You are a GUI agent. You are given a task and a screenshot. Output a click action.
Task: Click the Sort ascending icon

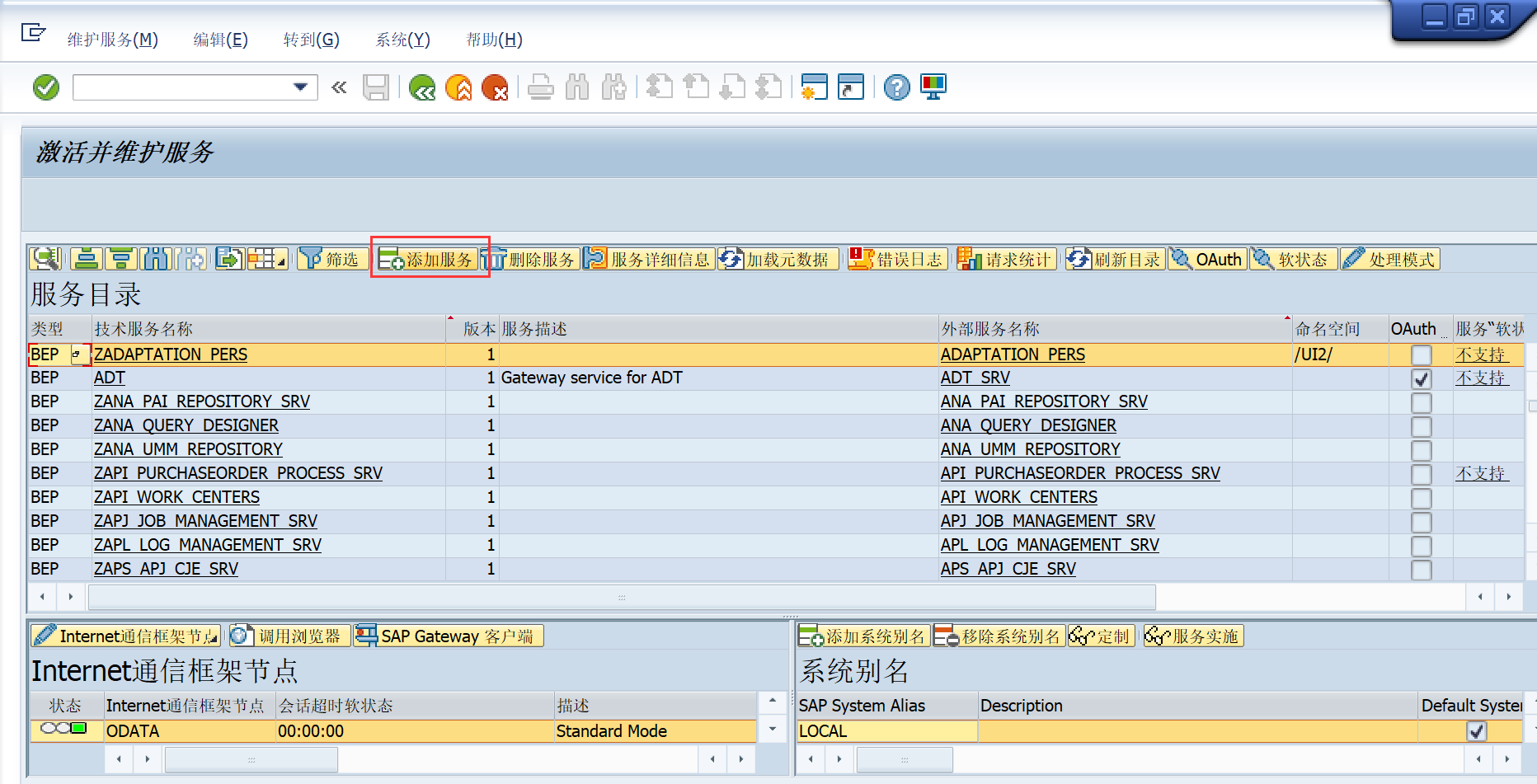point(86,259)
